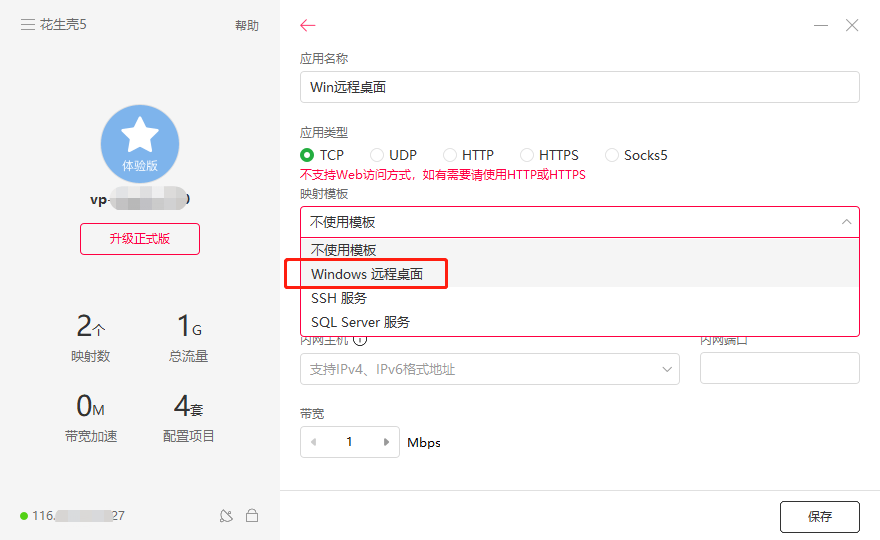The height and width of the screenshot is (540, 880).
Task: Pick SQL Server 服务 template
Action: point(360,322)
